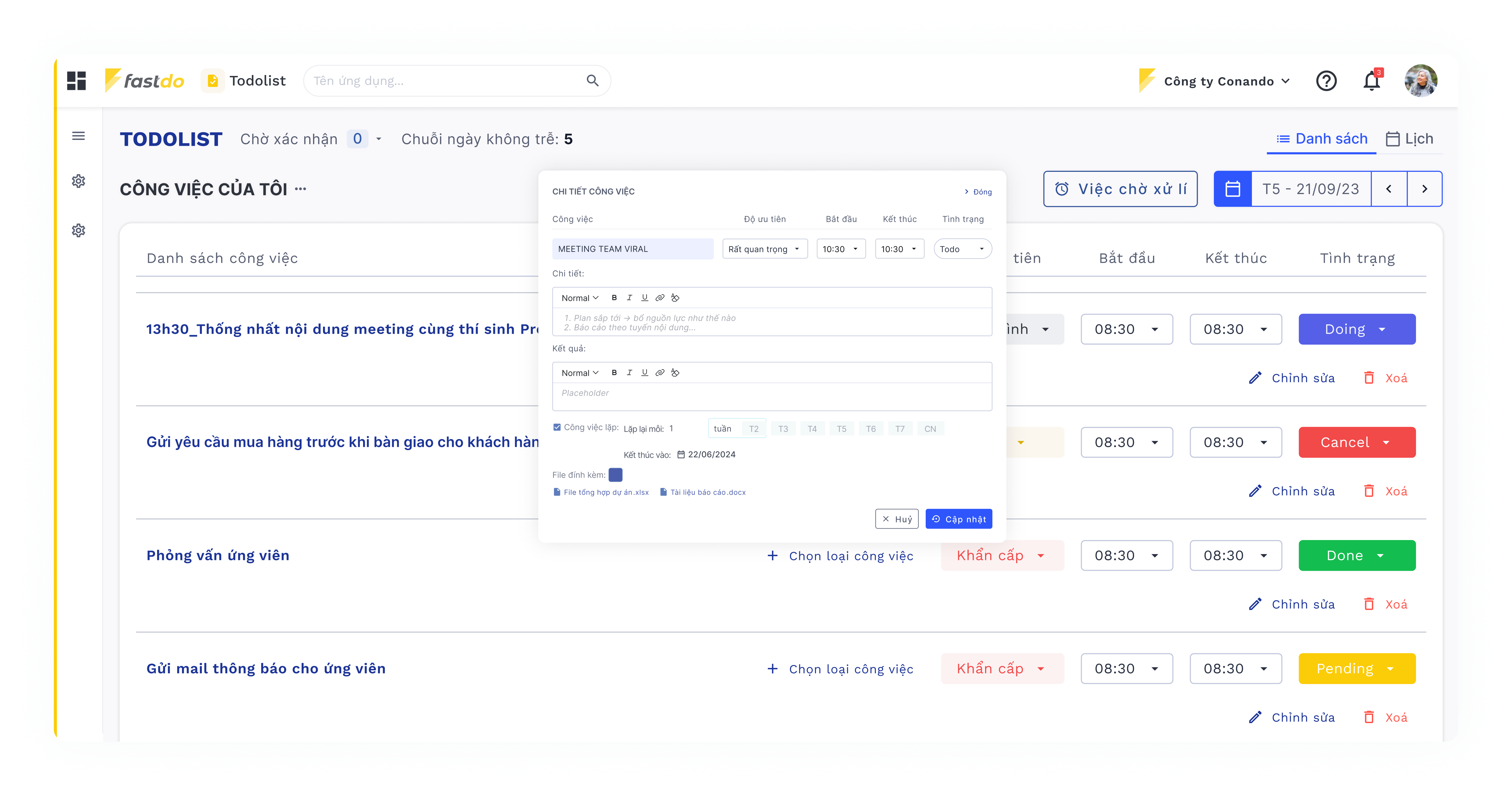This screenshot has width=1512, height=795.
Task: Open File tổng hợp dự án.xlsx attachment
Action: click(x=601, y=492)
